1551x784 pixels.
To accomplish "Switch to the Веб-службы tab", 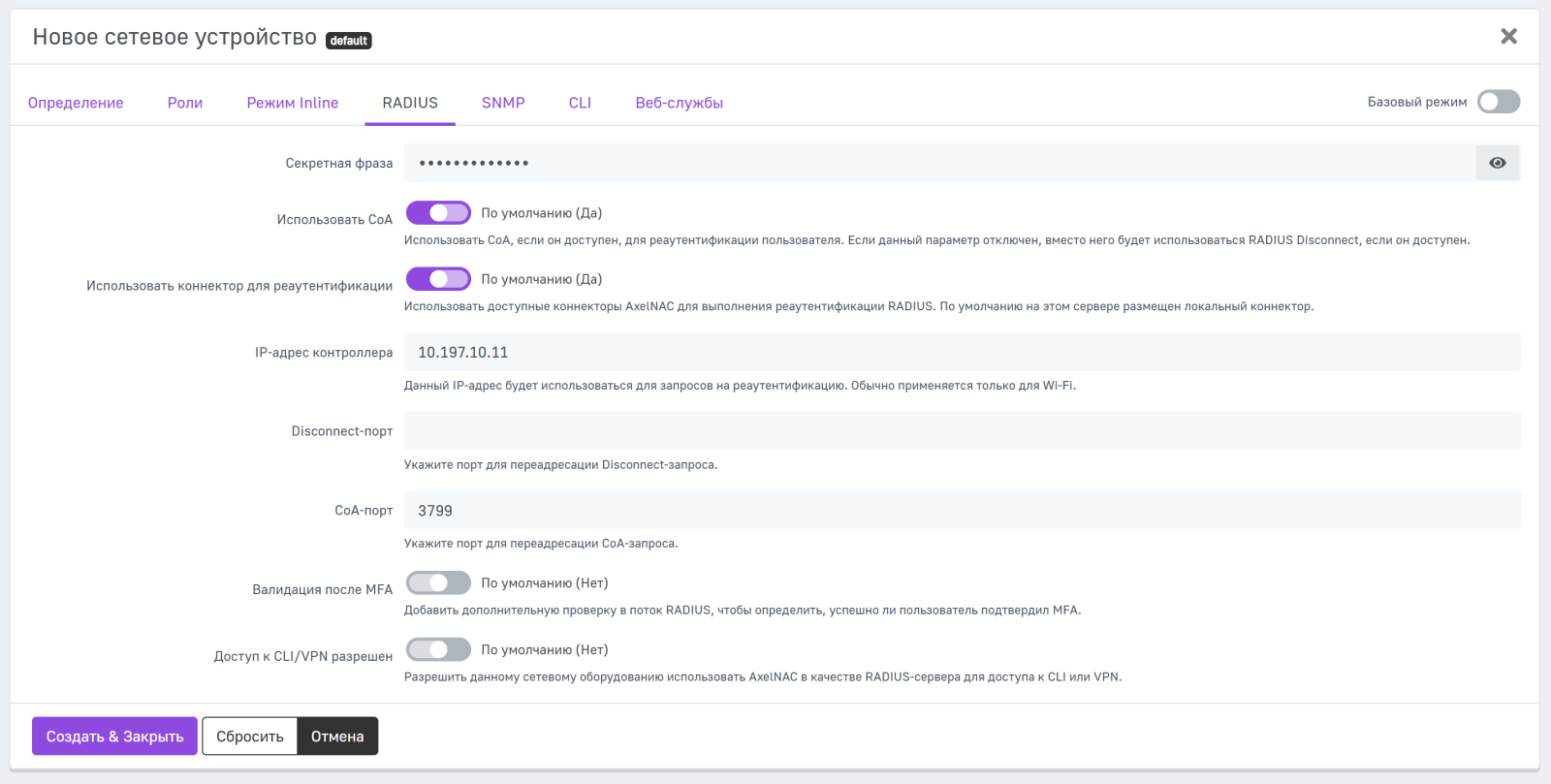I will tap(679, 103).
